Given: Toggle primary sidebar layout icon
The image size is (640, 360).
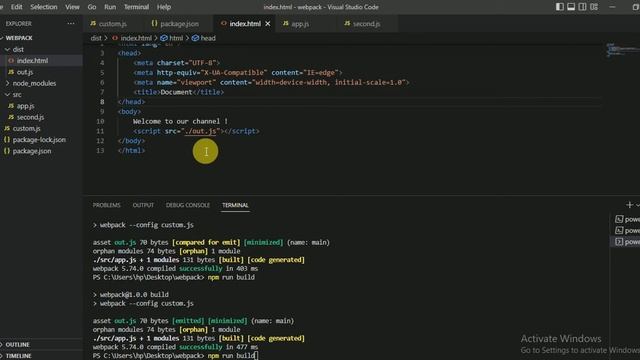Looking at the screenshot, I should [x=560, y=7].
